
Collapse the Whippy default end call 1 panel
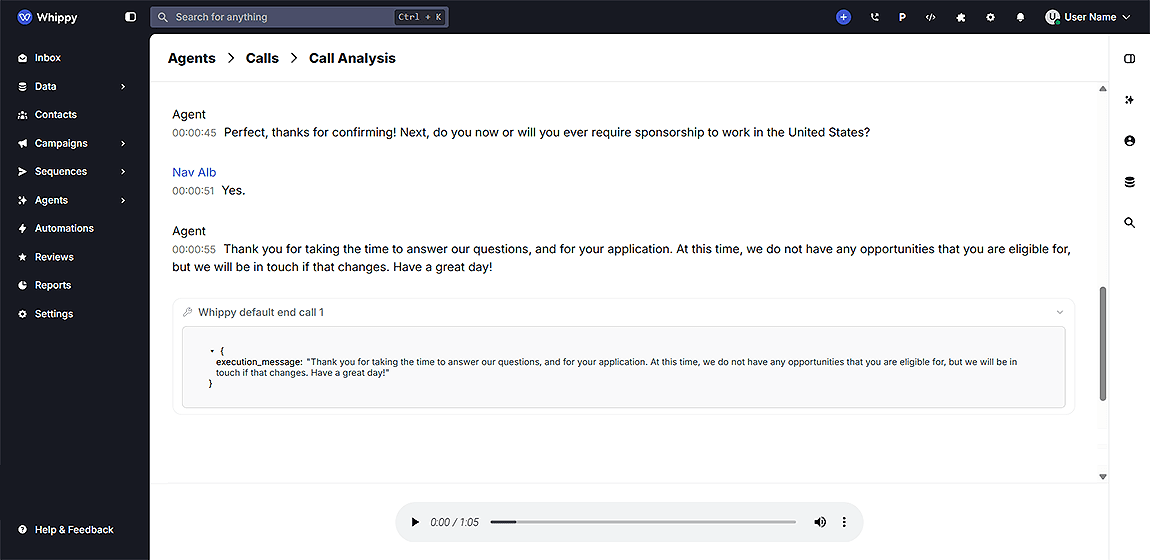tap(1060, 312)
